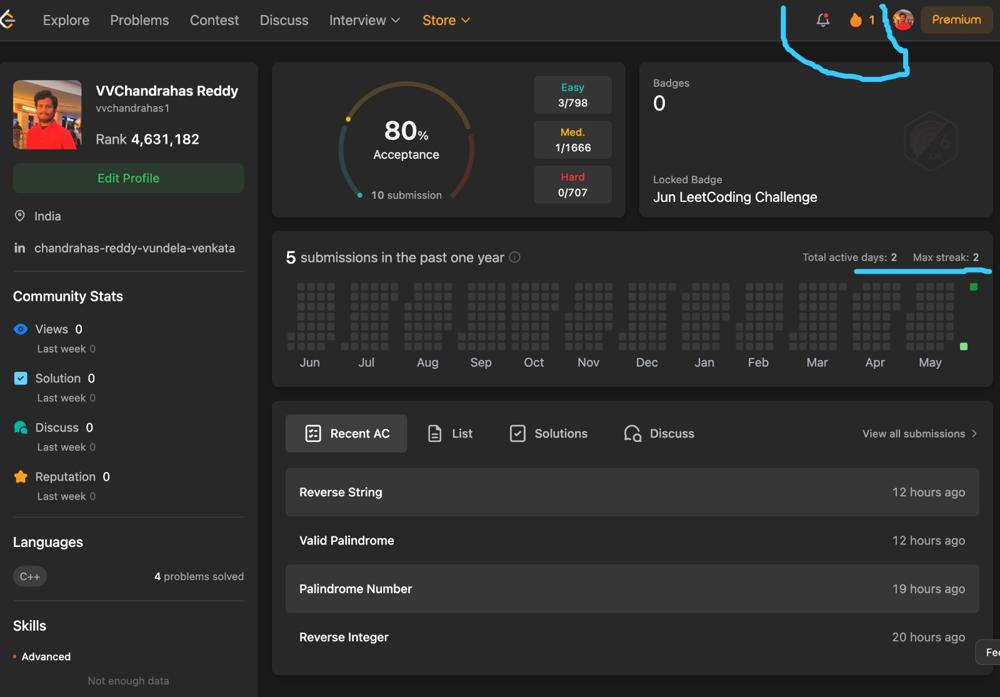
Task: Click the locked Jun LeetCoding badge icon
Action: click(x=930, y=142)
